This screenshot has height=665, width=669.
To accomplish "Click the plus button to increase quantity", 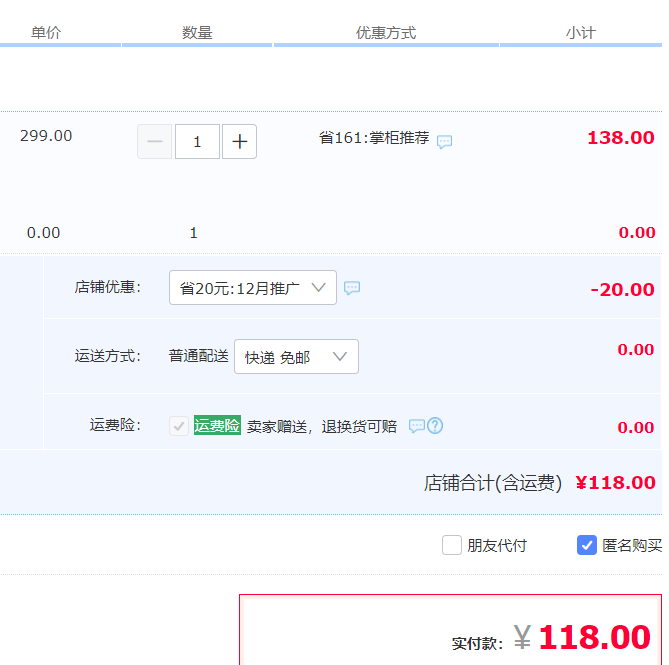I will click(240, 142).
